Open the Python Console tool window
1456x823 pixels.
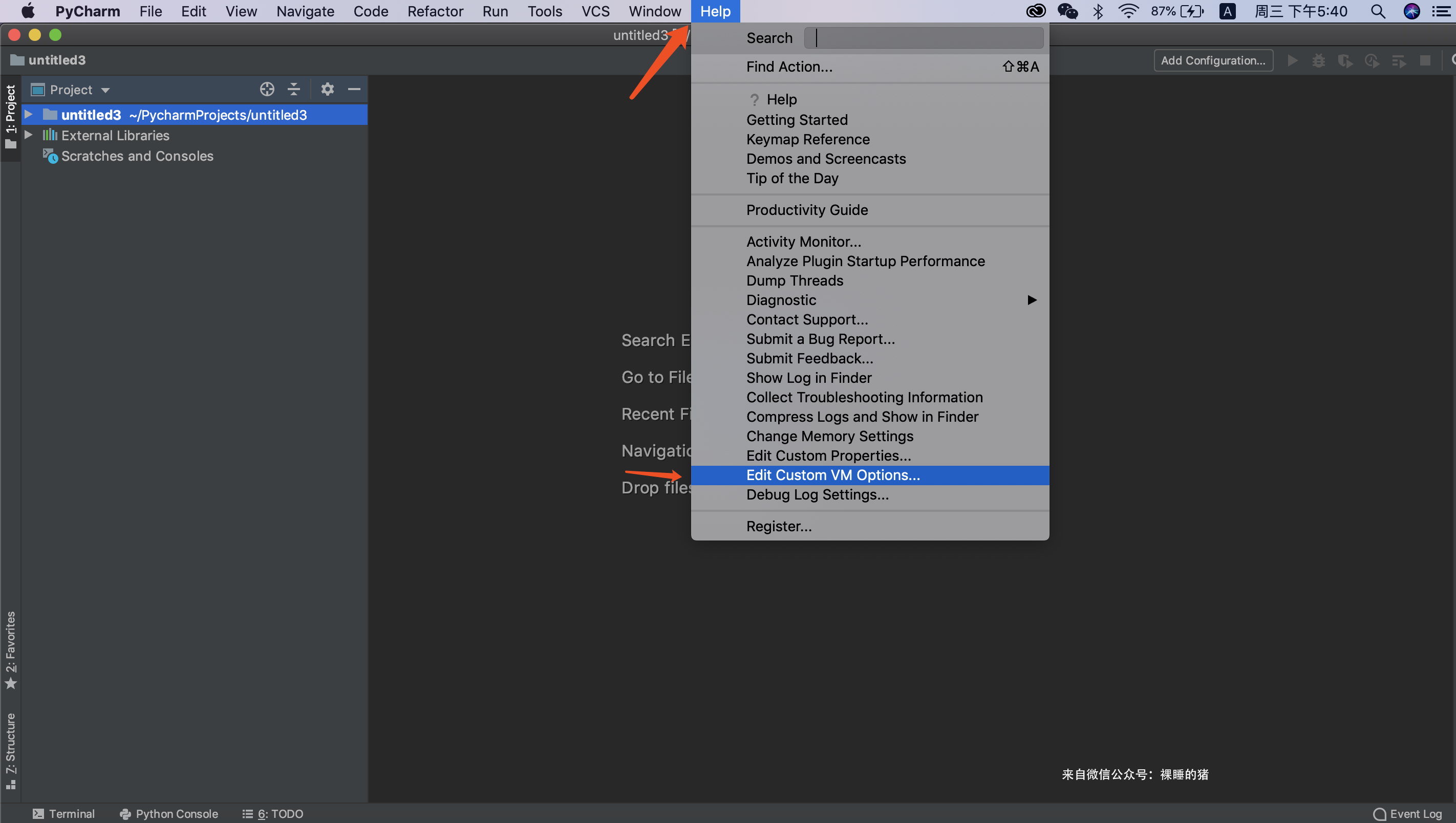(x=168, y=813)
